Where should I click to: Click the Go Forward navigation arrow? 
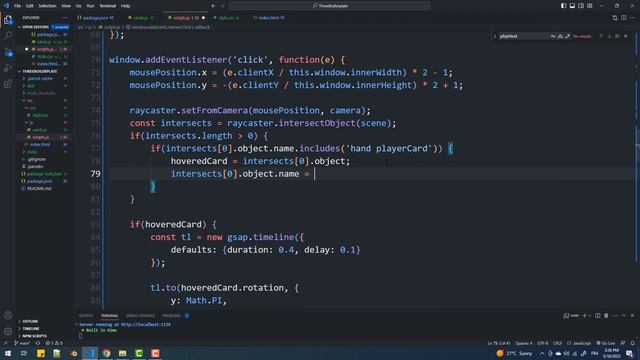click(x=223, y=6)
